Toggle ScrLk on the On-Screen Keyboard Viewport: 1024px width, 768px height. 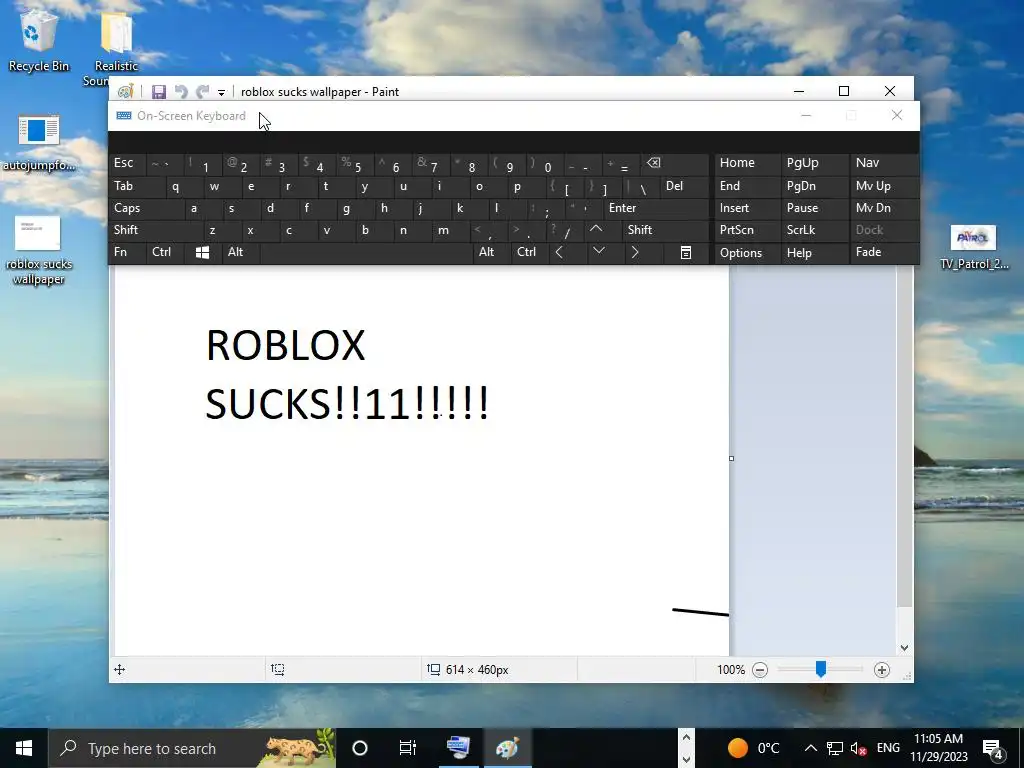point(814,230)
